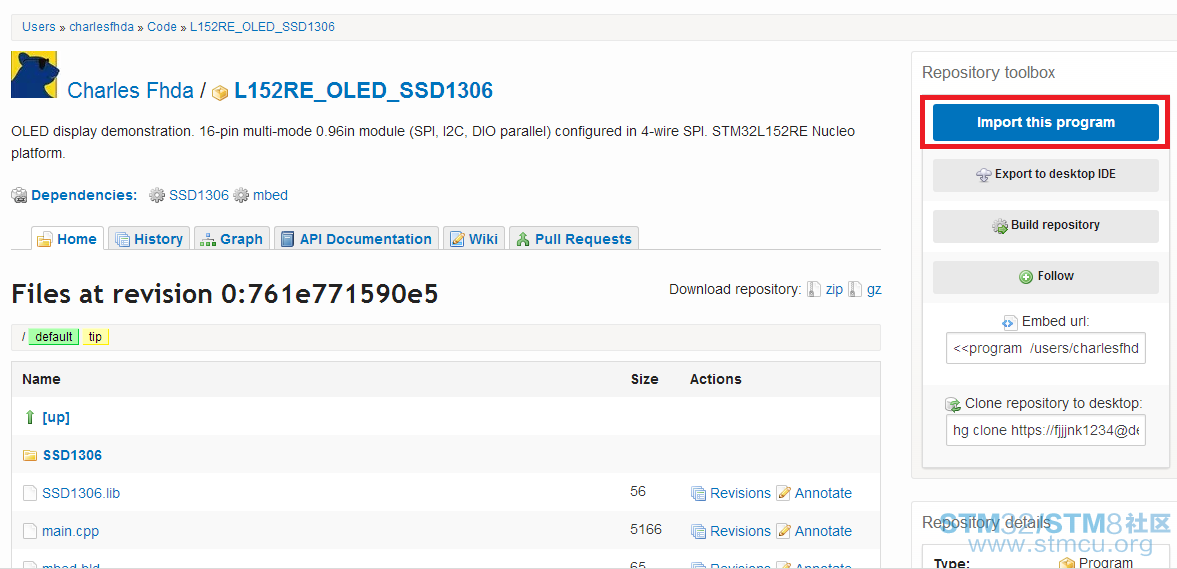The width and height of the screenshot is (1177, 569).
Task: Open the L152RE_OLED_SSD1306 breadcrumb link
Action: click(262, 27)
